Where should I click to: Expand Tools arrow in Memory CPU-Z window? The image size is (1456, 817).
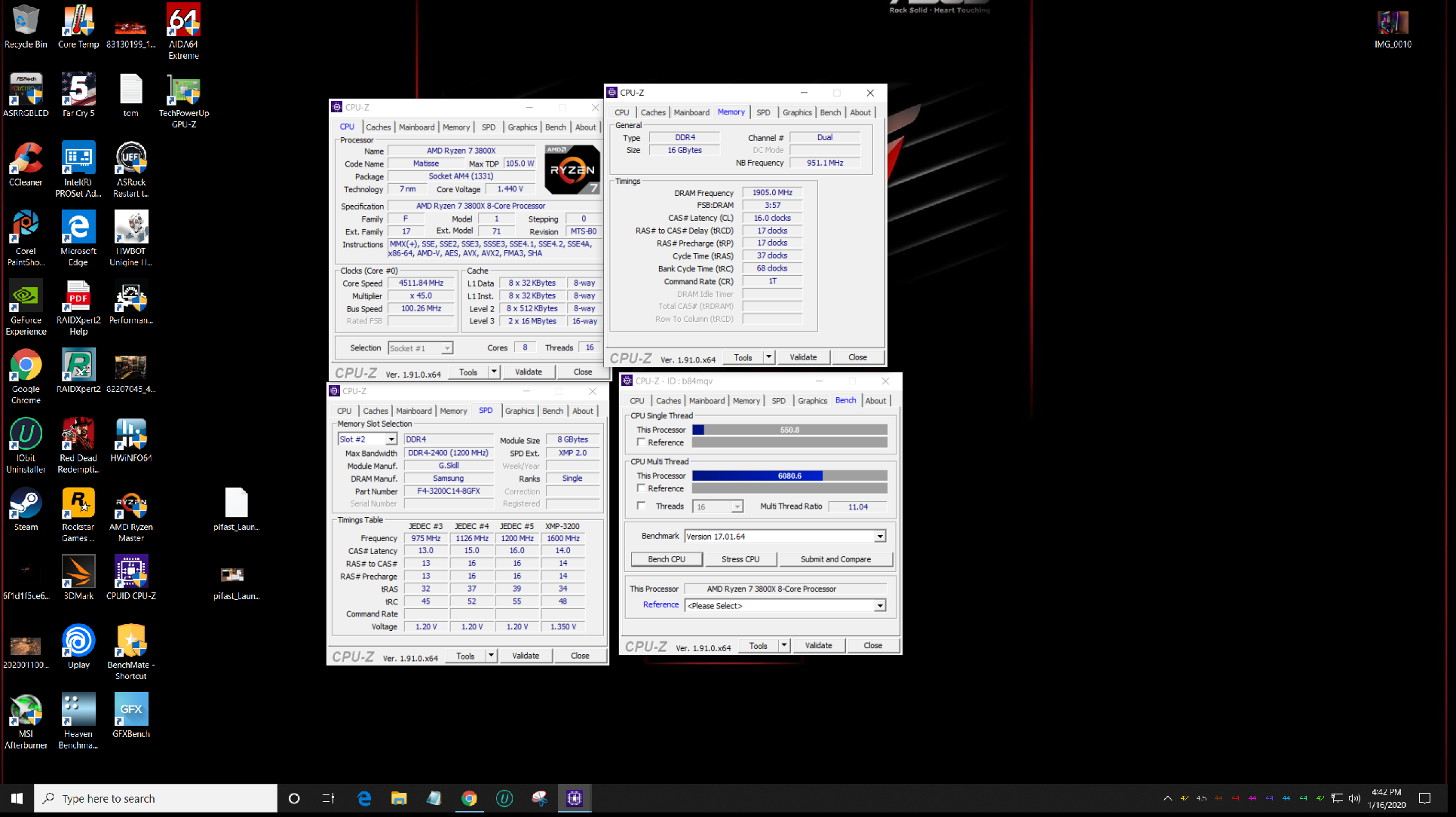point(768,357)
